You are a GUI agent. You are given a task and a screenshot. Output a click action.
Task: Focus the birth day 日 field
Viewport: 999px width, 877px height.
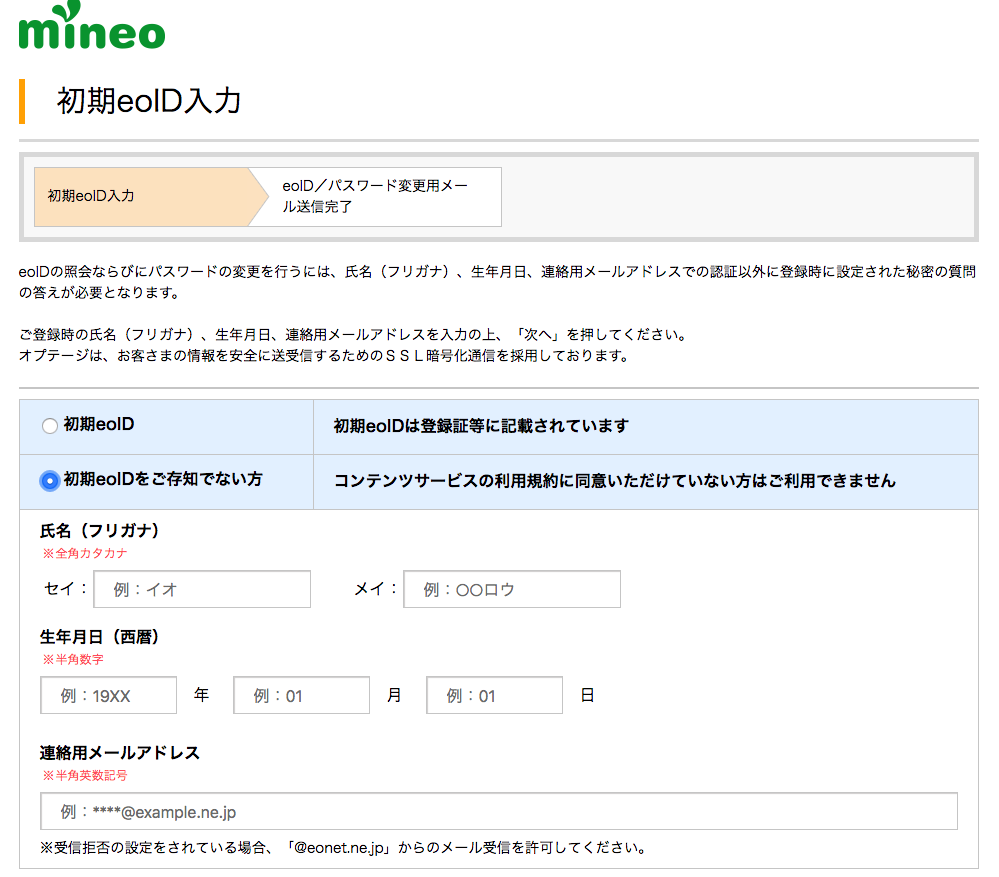tap(494, 695)
